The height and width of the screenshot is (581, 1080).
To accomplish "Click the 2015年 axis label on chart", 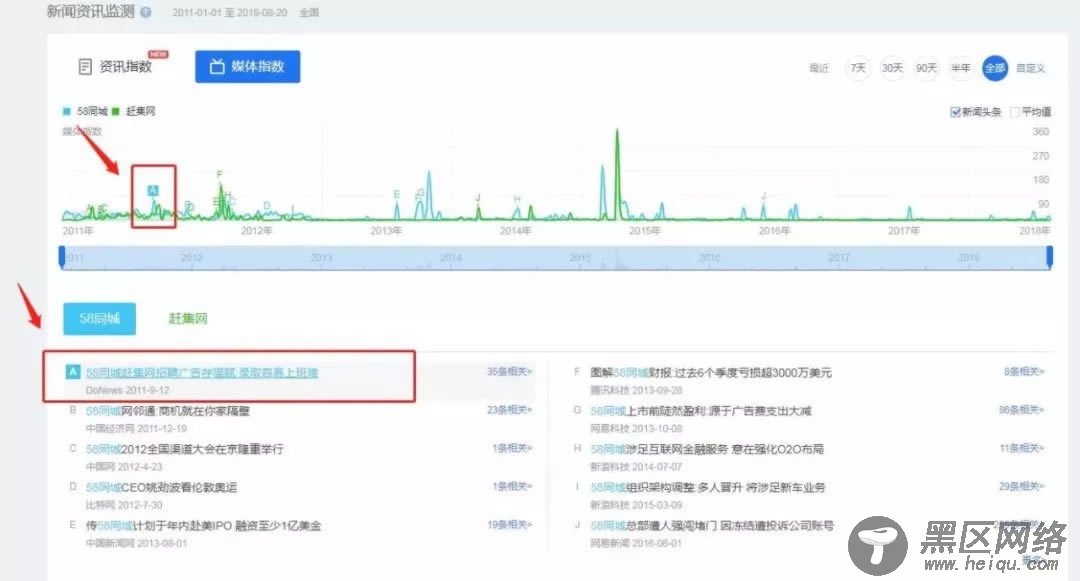I will [645, 231].
